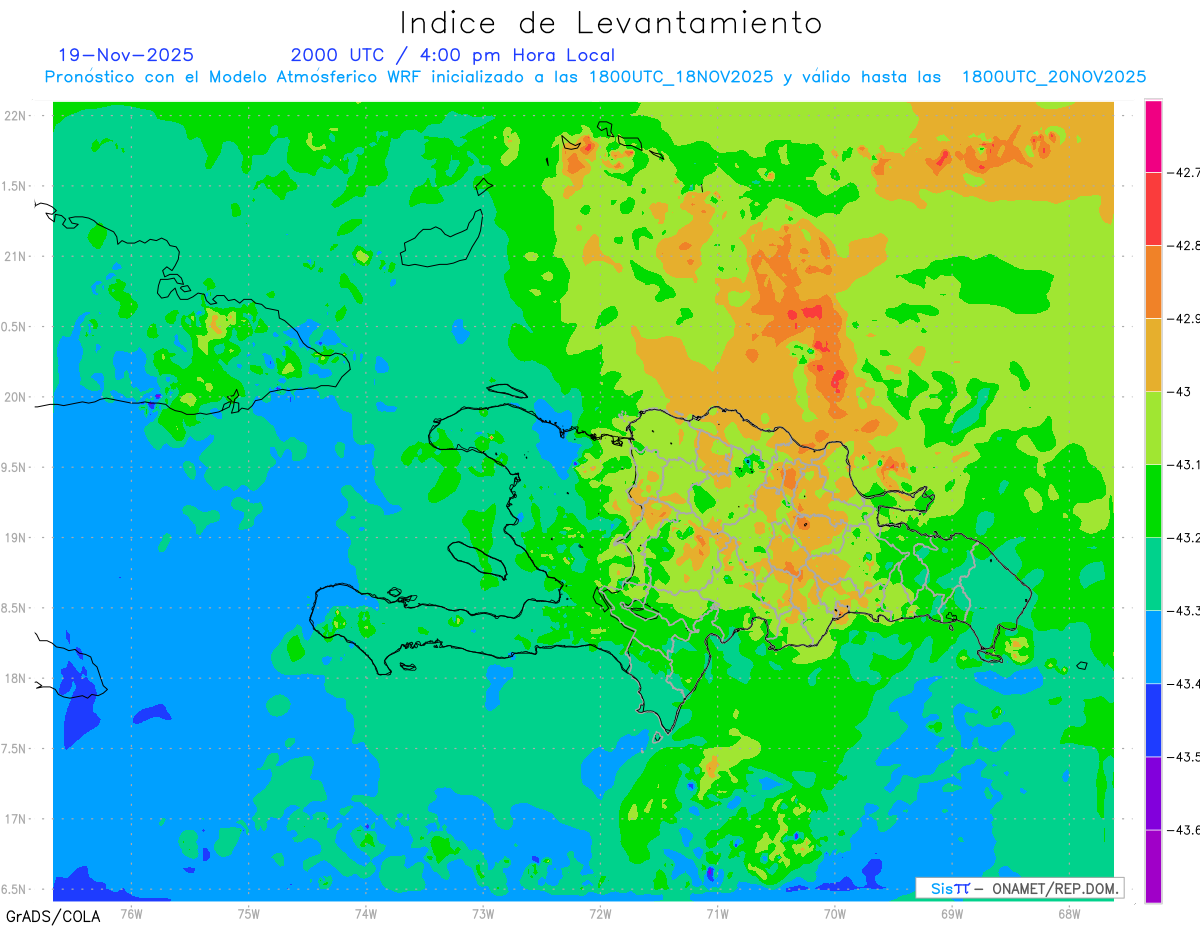This screenshot has height=927, width=1200.
Task: Click the '73W' longitude label
Action: click(483, 913)
